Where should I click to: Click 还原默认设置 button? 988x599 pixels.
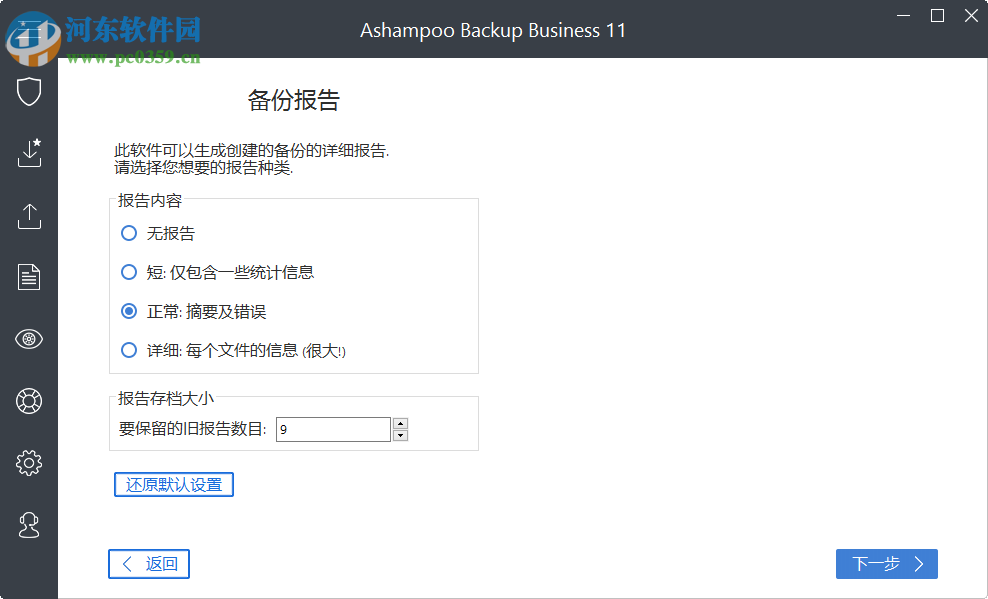click(x=173, y=484)
